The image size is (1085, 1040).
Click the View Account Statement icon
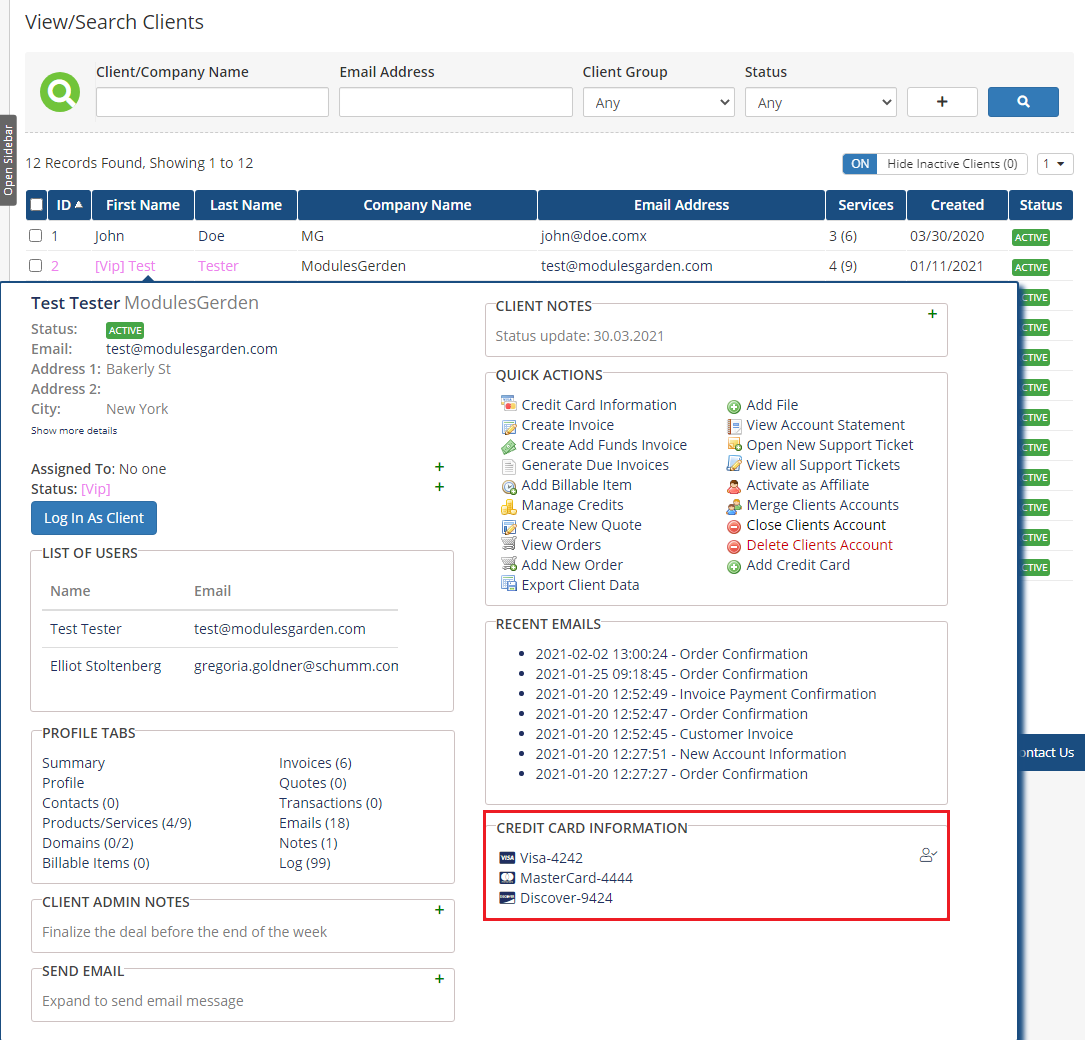tap(733, 426)
